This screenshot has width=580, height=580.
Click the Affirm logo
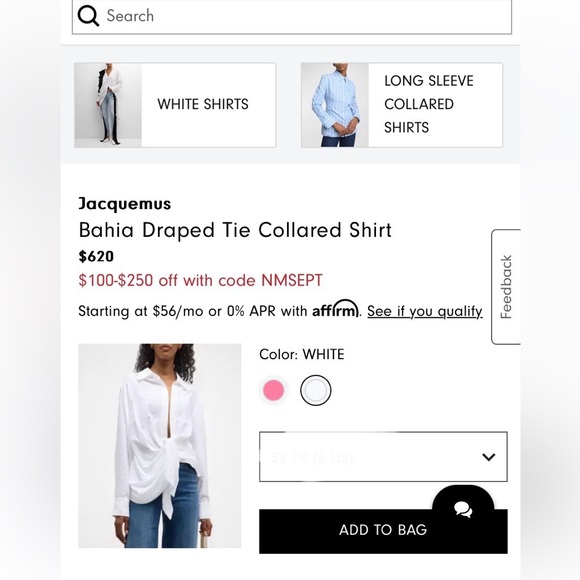335,309
